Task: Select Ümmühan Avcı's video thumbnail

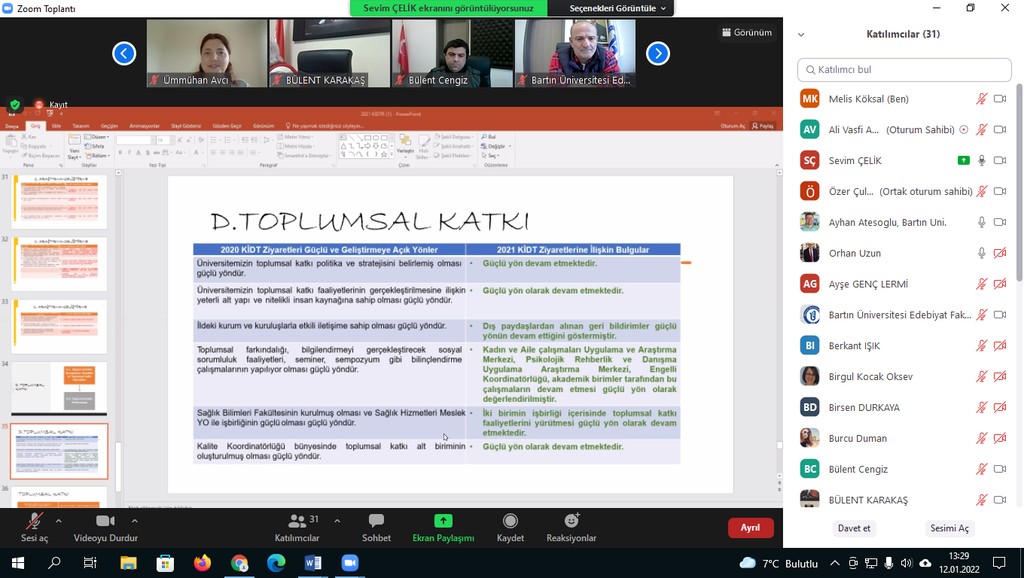Action: pyautogui.click(x=206, y=53)
